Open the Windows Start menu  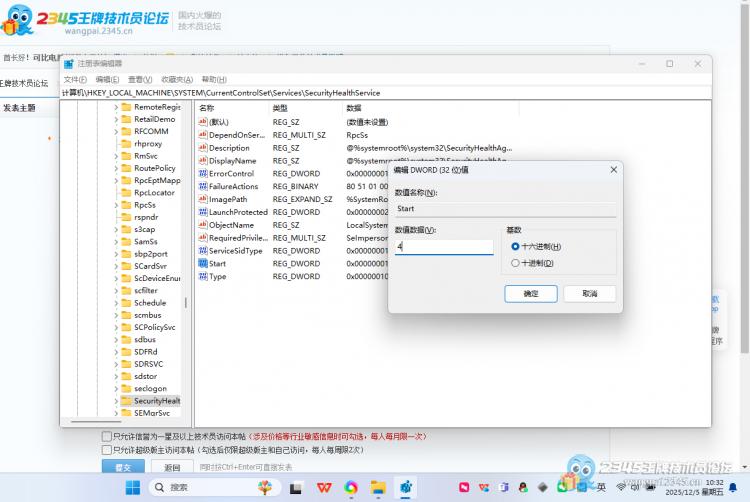coord(132,487)
